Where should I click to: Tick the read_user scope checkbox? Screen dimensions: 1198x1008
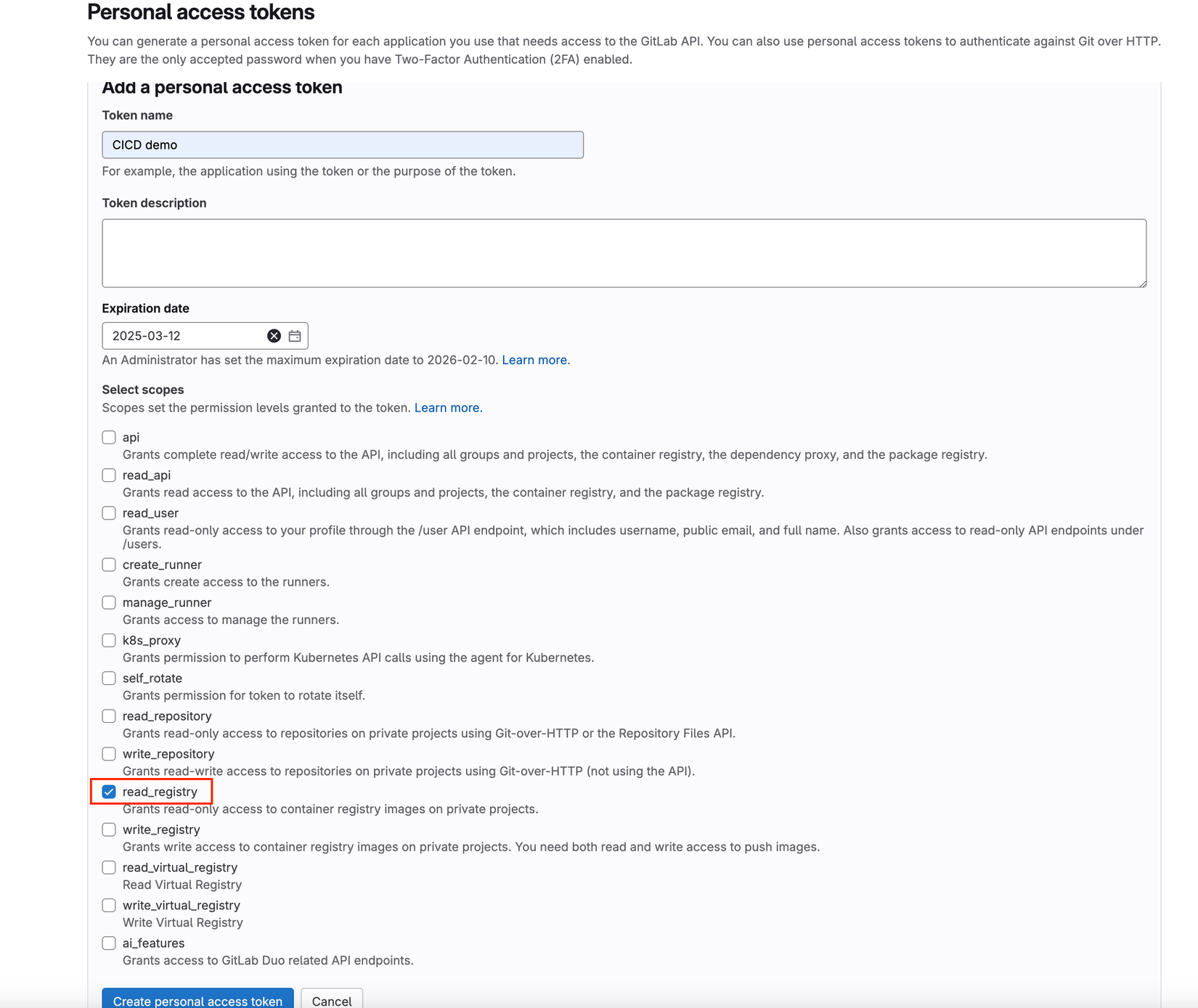point(109,513)
